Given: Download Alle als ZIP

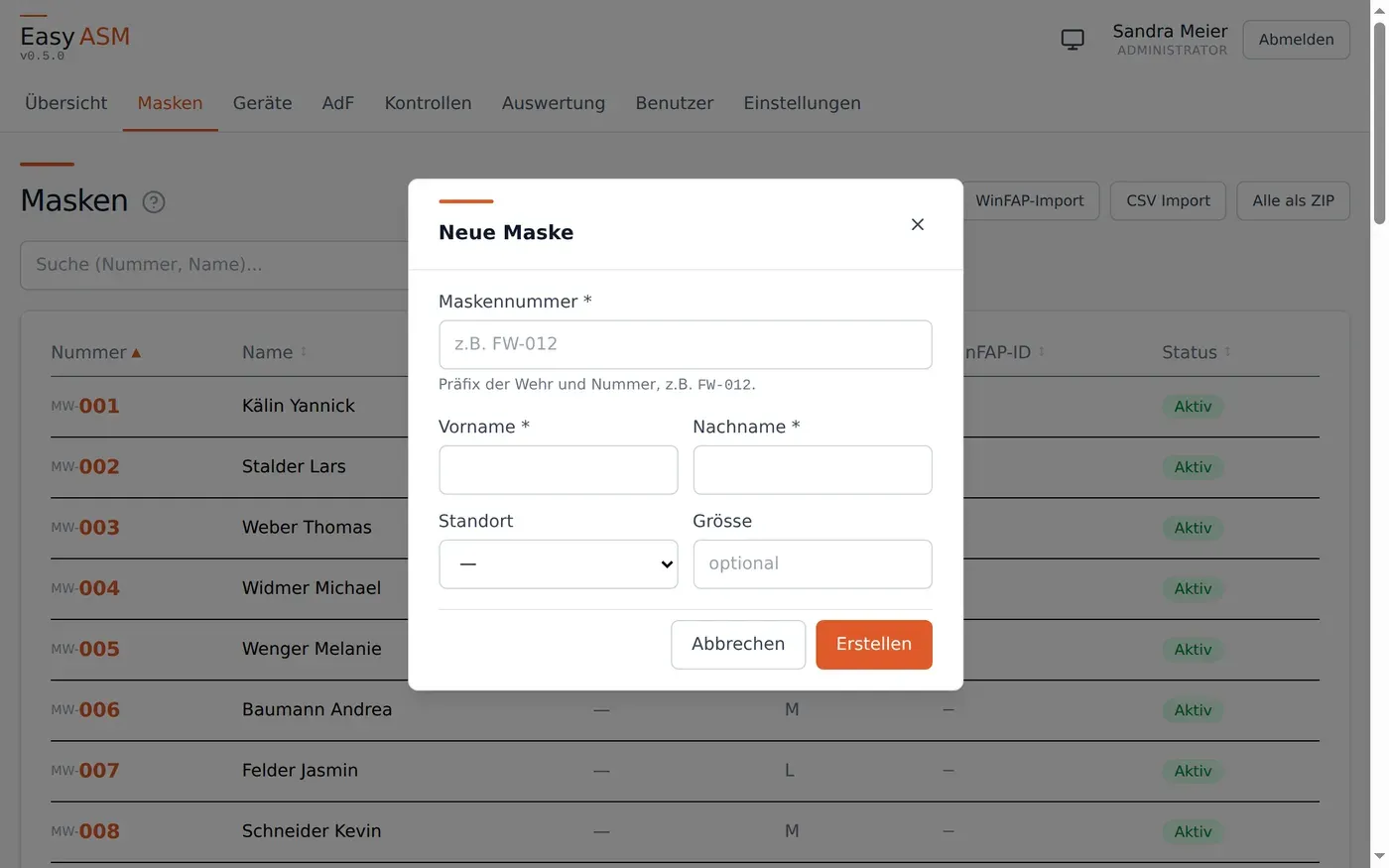Looking at the screenshot, I should 1294,200.
